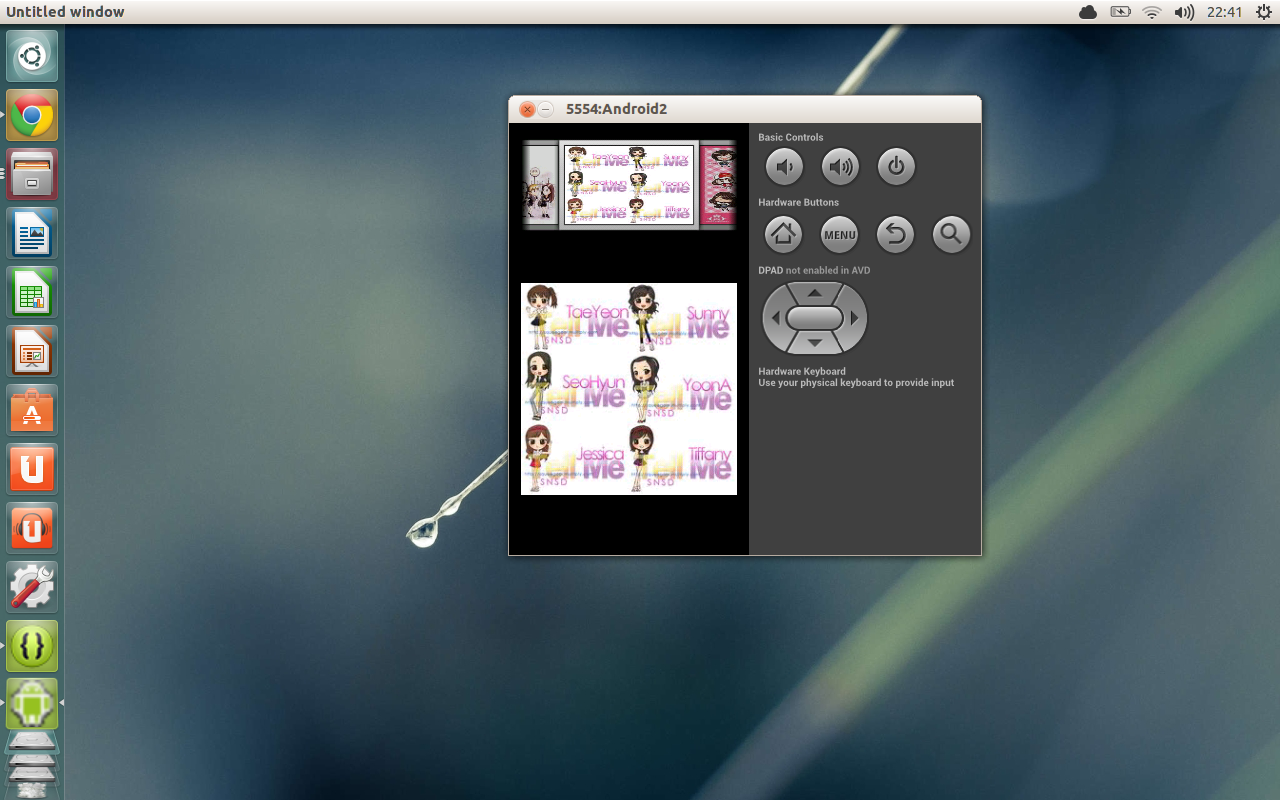This screenshot has height=800, width=1280.
Task: Tap the emulator Search hardware button
Action: coord(951,235)
